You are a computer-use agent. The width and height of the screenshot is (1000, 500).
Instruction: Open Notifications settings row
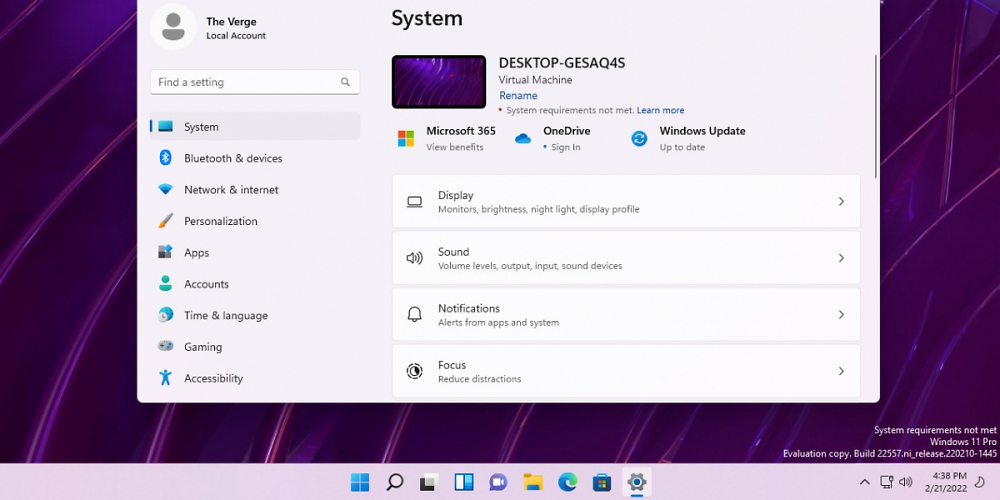pyautogui.click(x=626, y=314)
